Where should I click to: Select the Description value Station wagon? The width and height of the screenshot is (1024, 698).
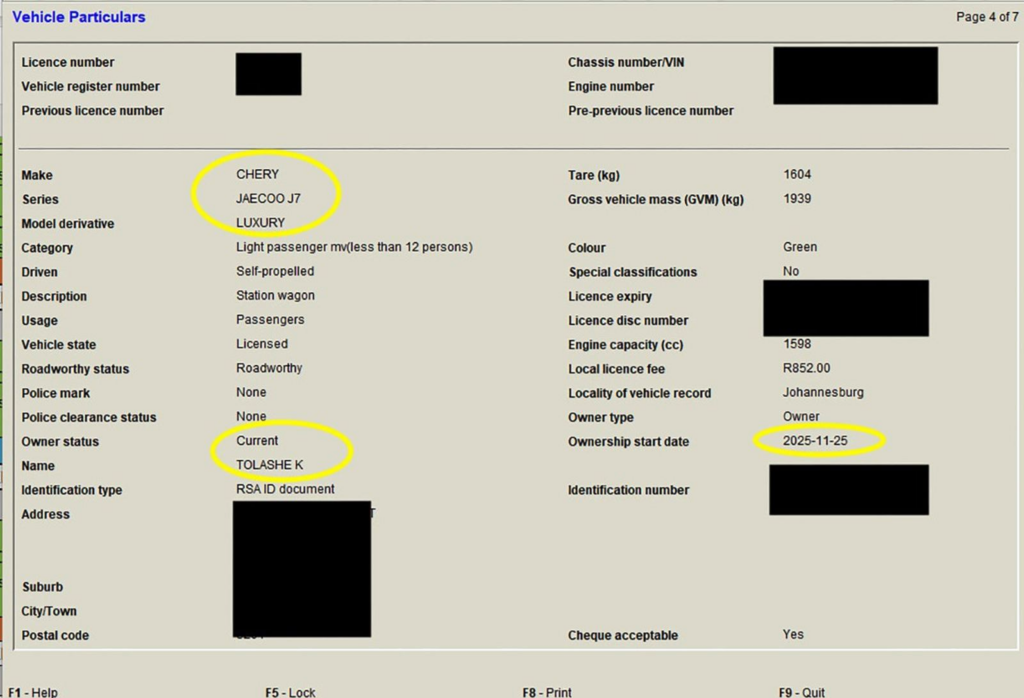point(275,296)
